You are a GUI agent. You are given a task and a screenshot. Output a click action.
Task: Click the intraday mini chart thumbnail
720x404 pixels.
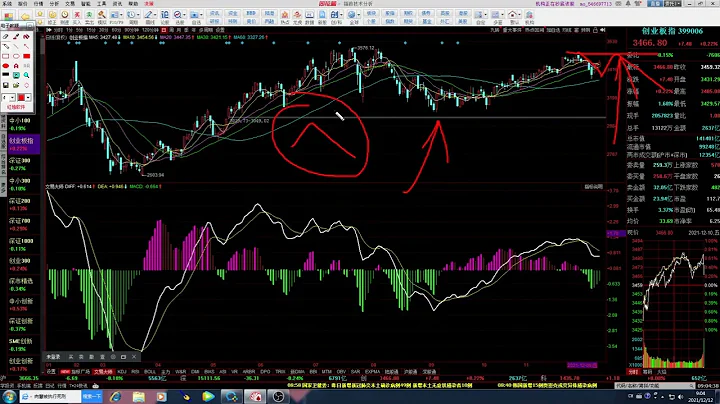674,303
